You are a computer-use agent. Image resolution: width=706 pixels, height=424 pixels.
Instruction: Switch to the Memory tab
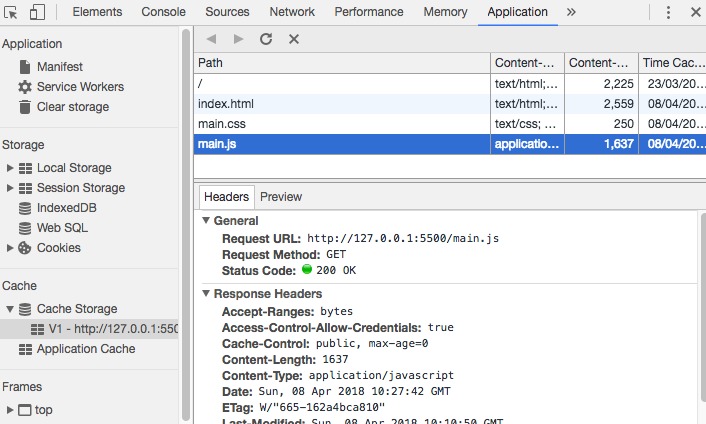click(x=445, y=12)
